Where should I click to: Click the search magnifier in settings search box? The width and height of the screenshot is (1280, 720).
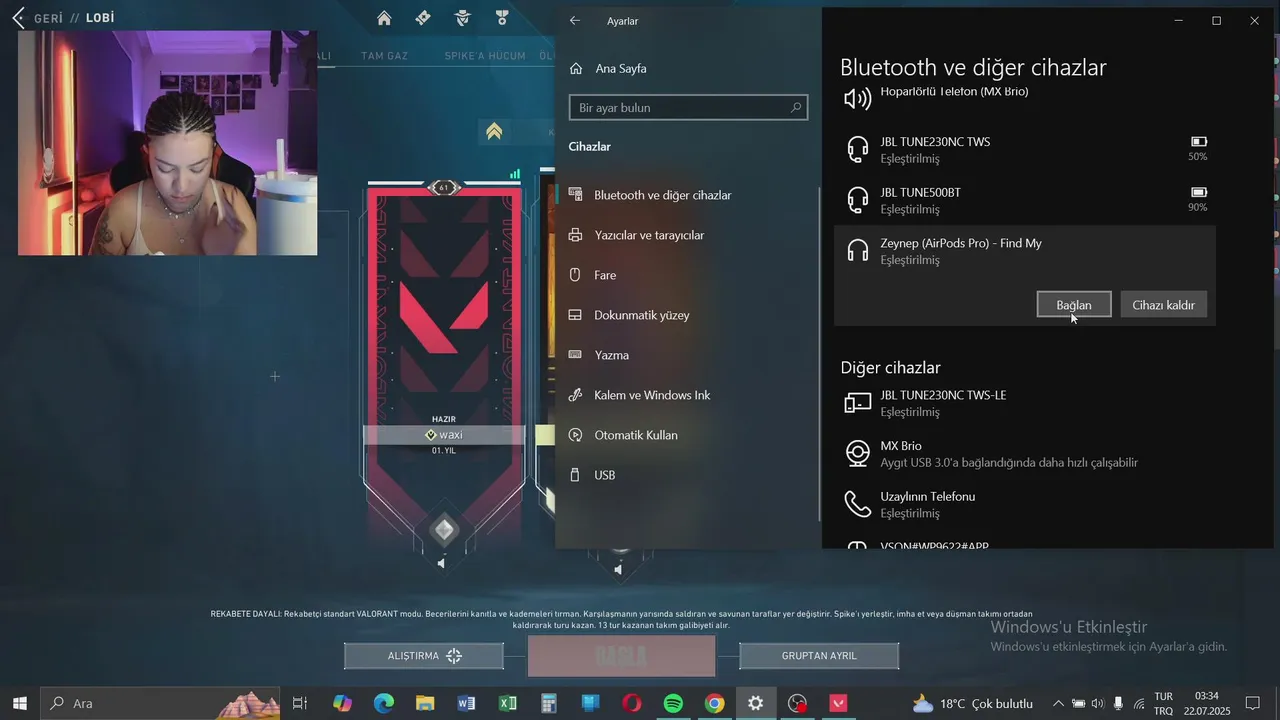pos(796,108)
